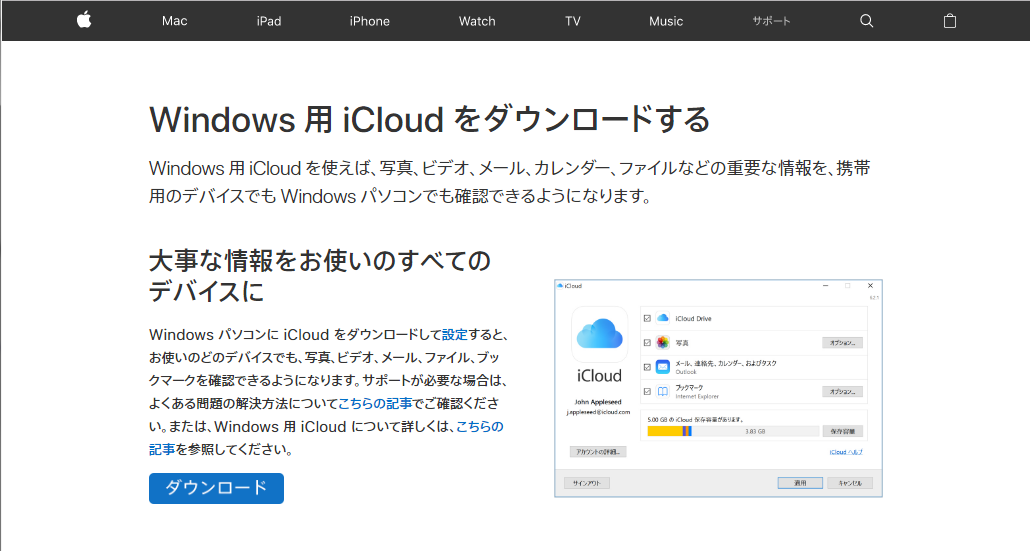Toggle the ブックマーク checkbox in iCloud window

coord(647,391)
